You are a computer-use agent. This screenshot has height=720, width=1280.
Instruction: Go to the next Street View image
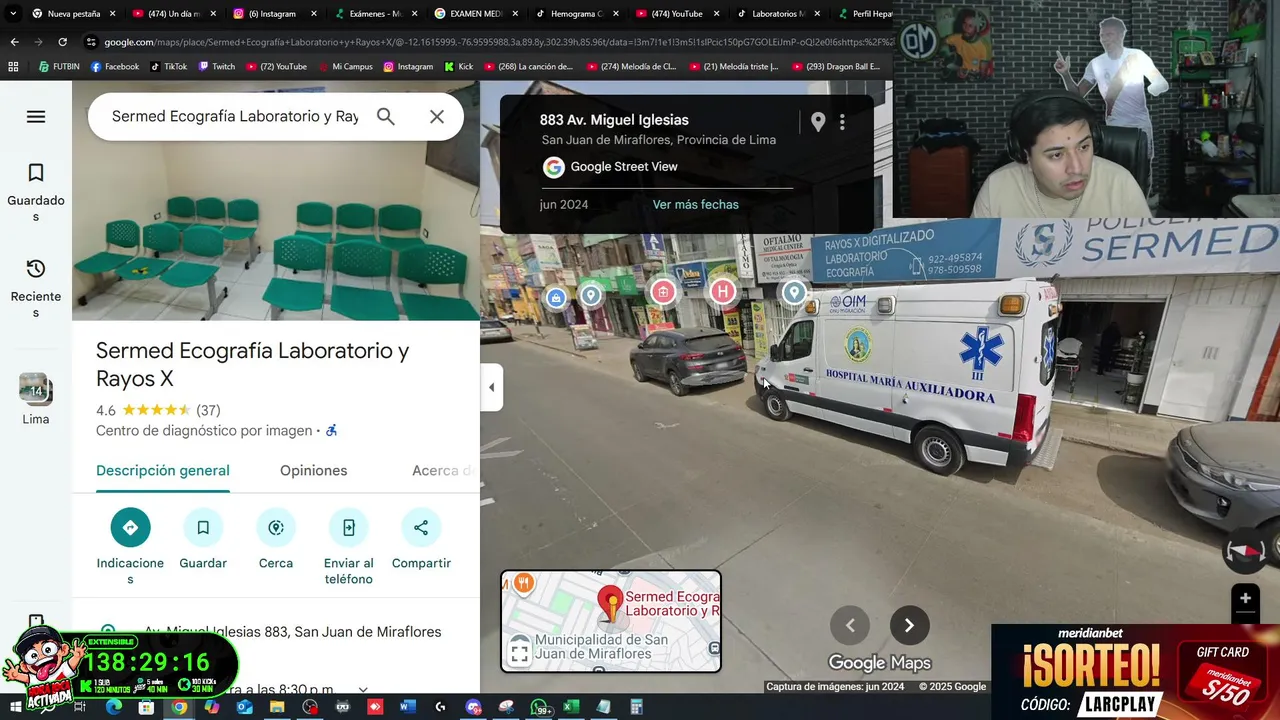(x=909, y=626)
